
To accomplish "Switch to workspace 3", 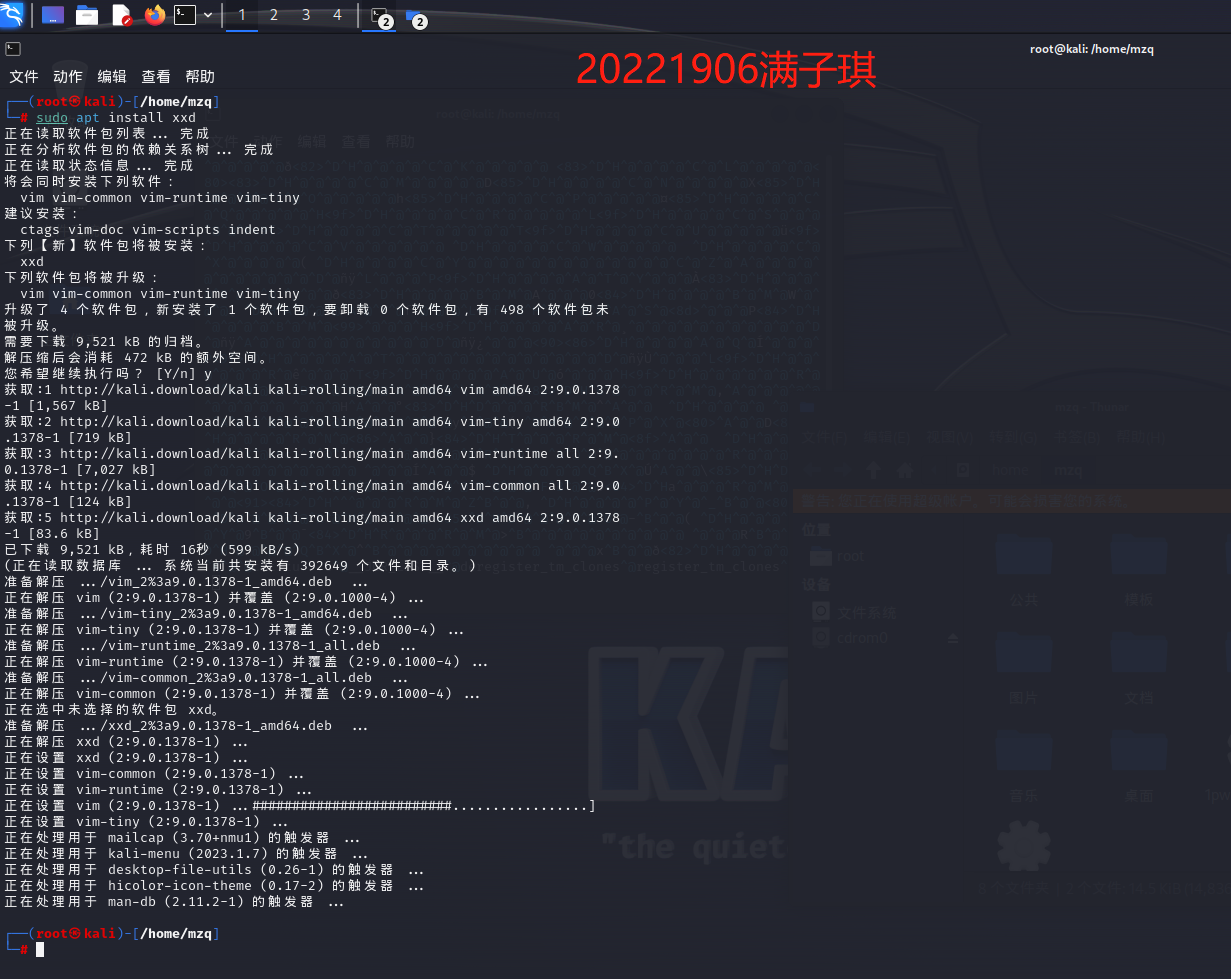I will (306, 15).
